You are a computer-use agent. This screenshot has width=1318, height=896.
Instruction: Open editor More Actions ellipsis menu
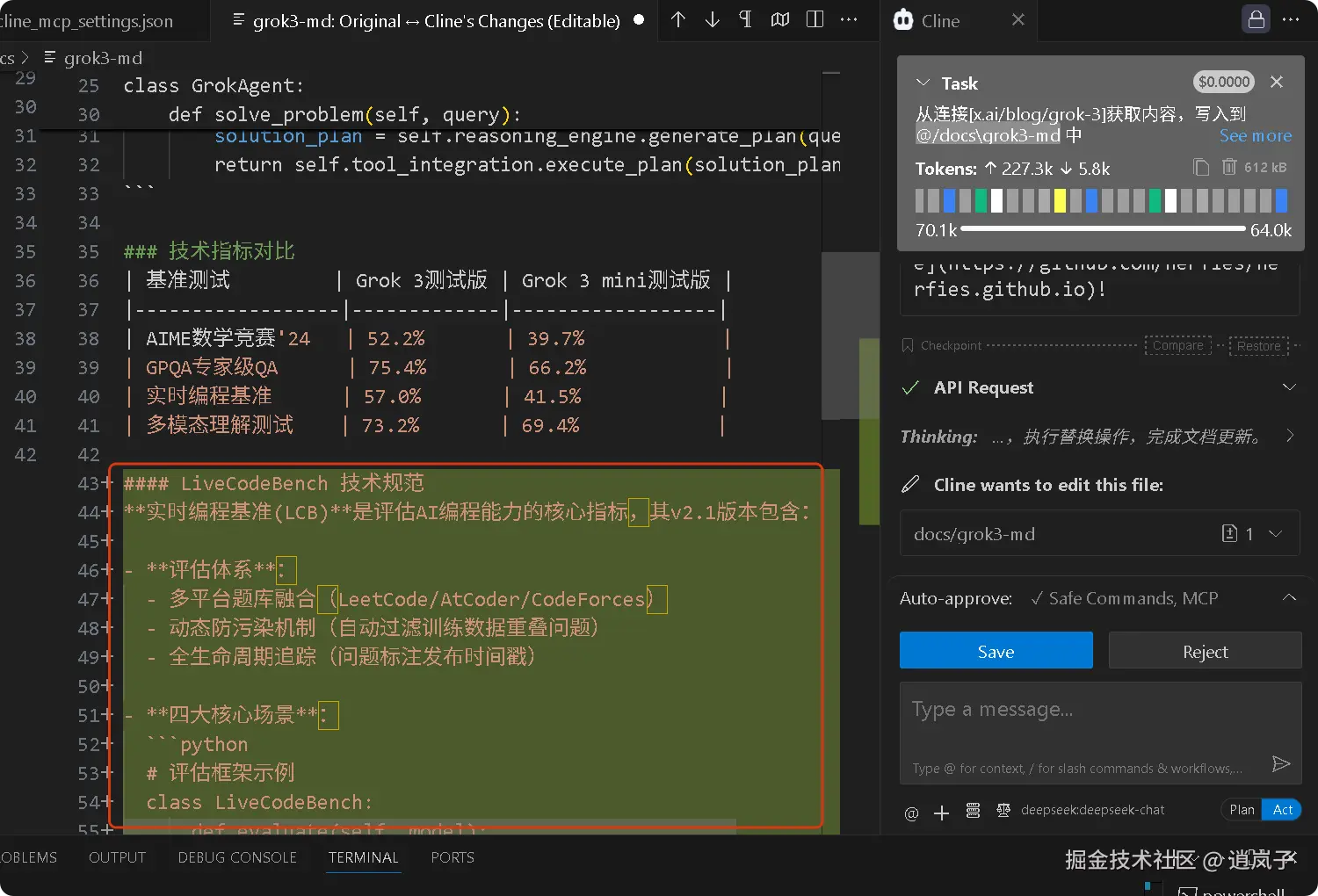click(849, 19)
